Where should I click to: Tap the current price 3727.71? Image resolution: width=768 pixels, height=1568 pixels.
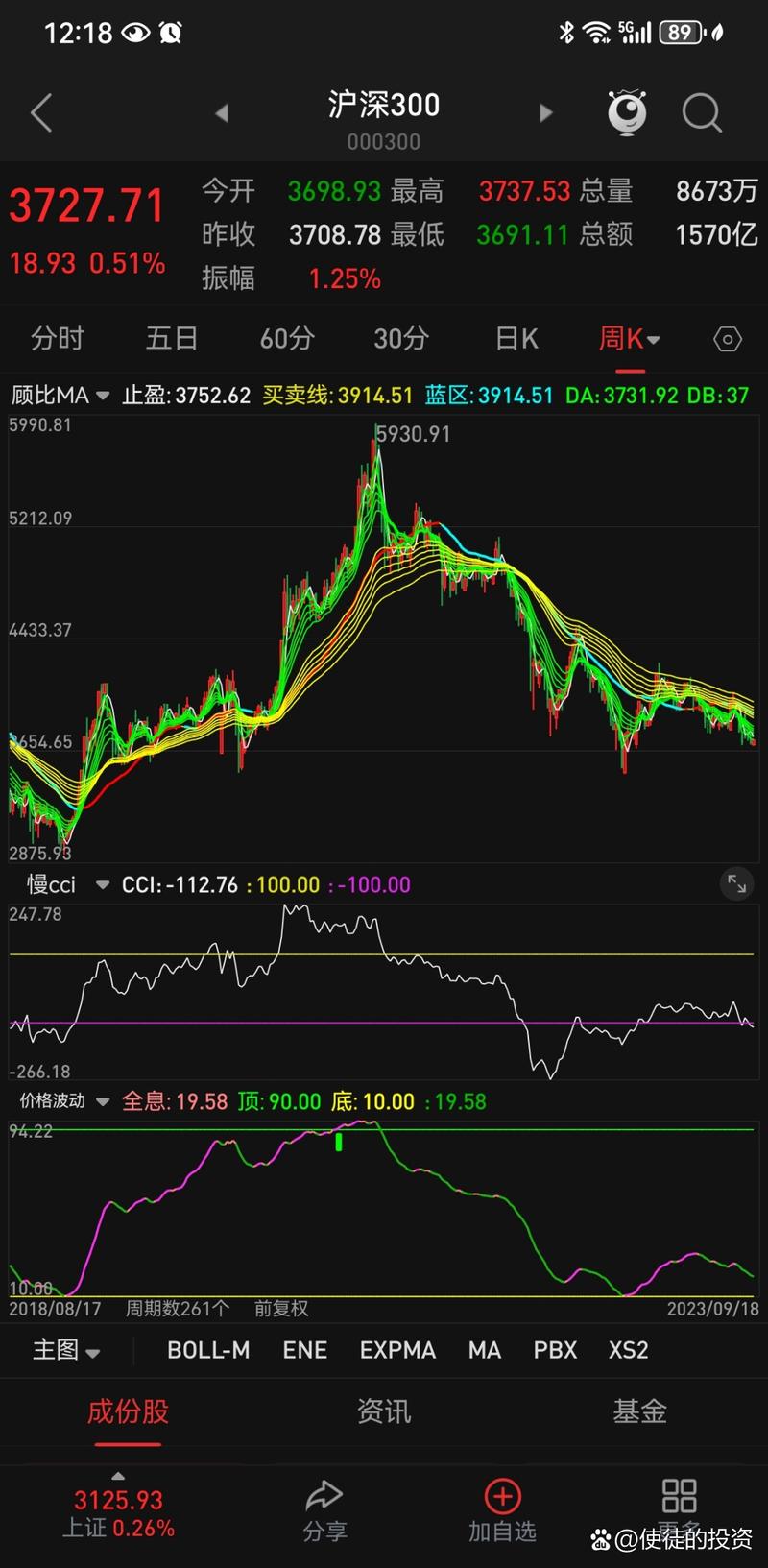pyautogui.click(x=87, y=206)
